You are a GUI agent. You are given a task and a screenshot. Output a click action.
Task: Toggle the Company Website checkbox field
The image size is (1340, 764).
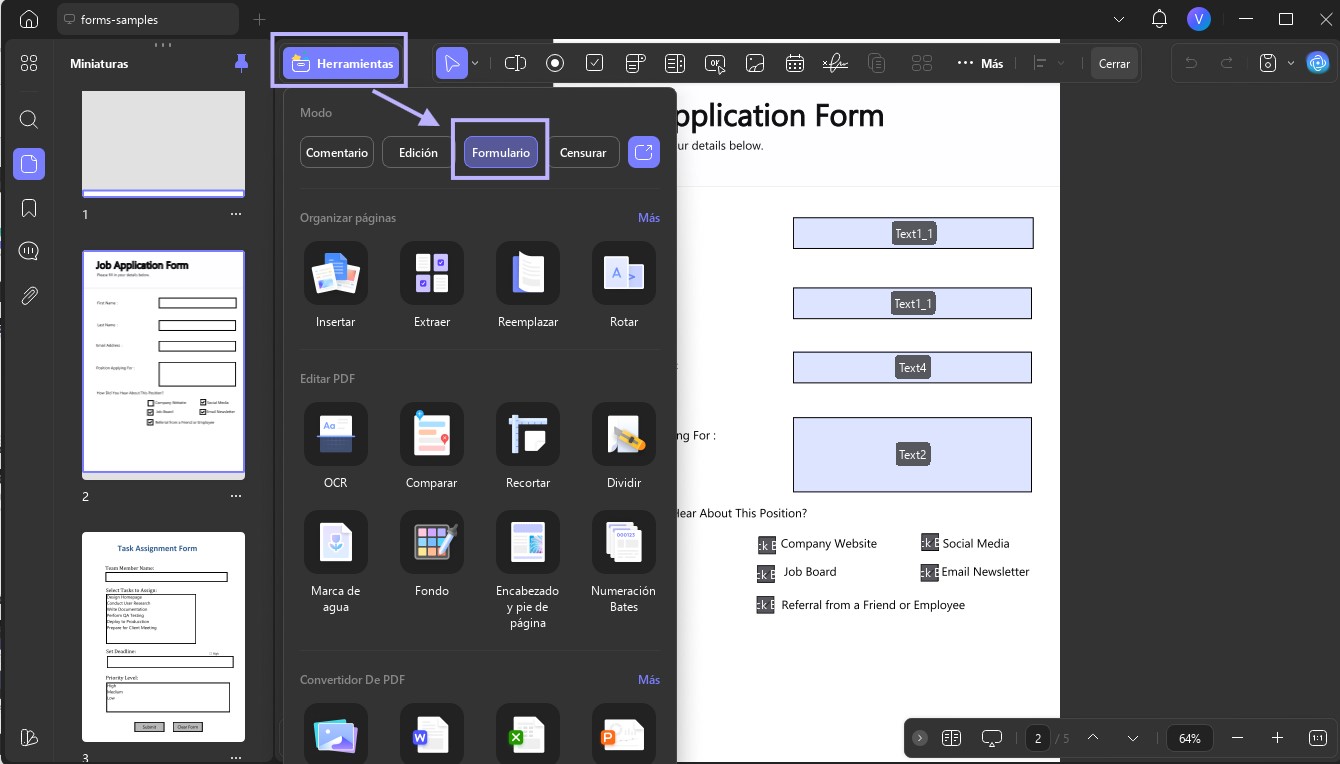click(766, 544)
